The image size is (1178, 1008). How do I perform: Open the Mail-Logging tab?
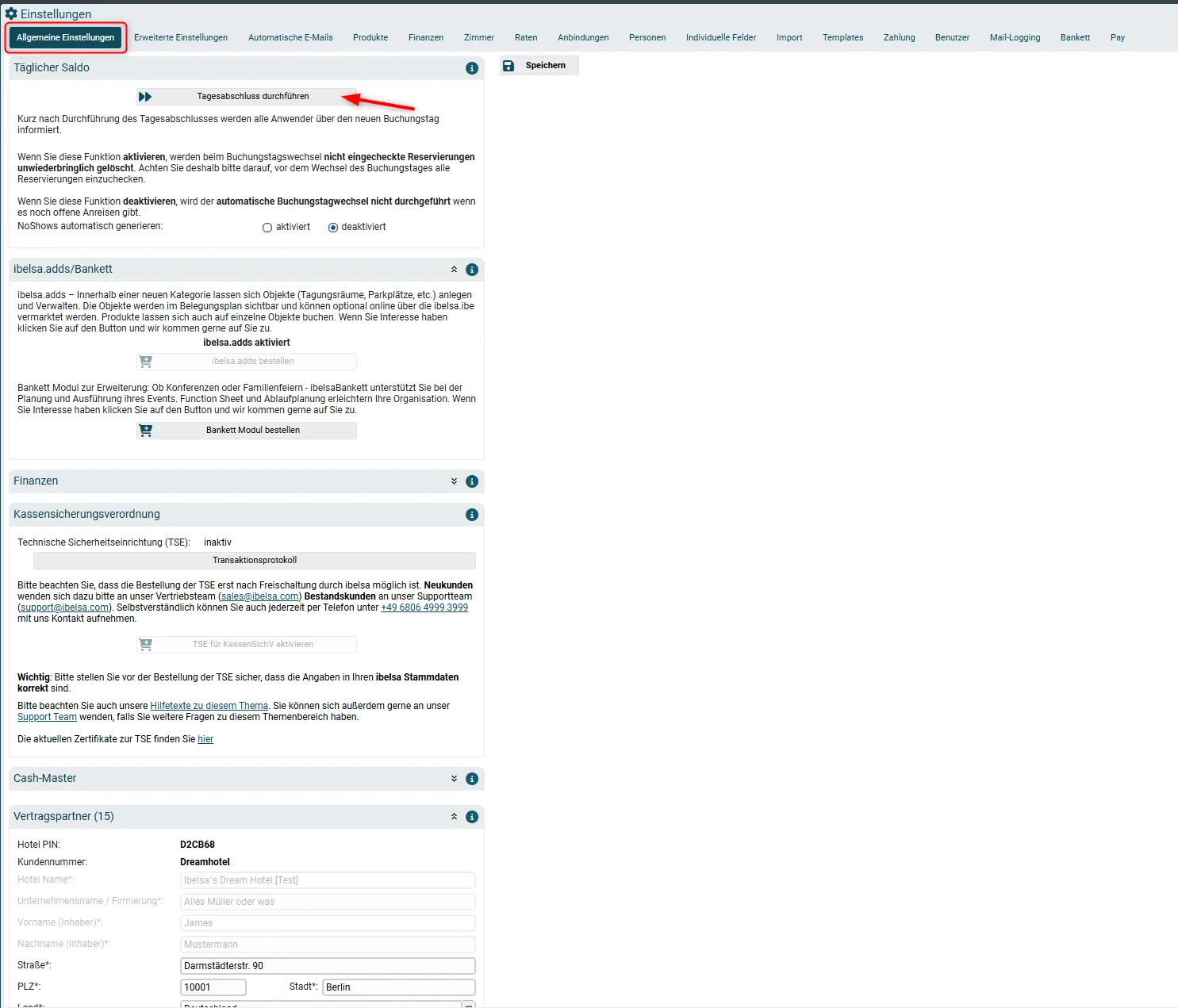1015,37
